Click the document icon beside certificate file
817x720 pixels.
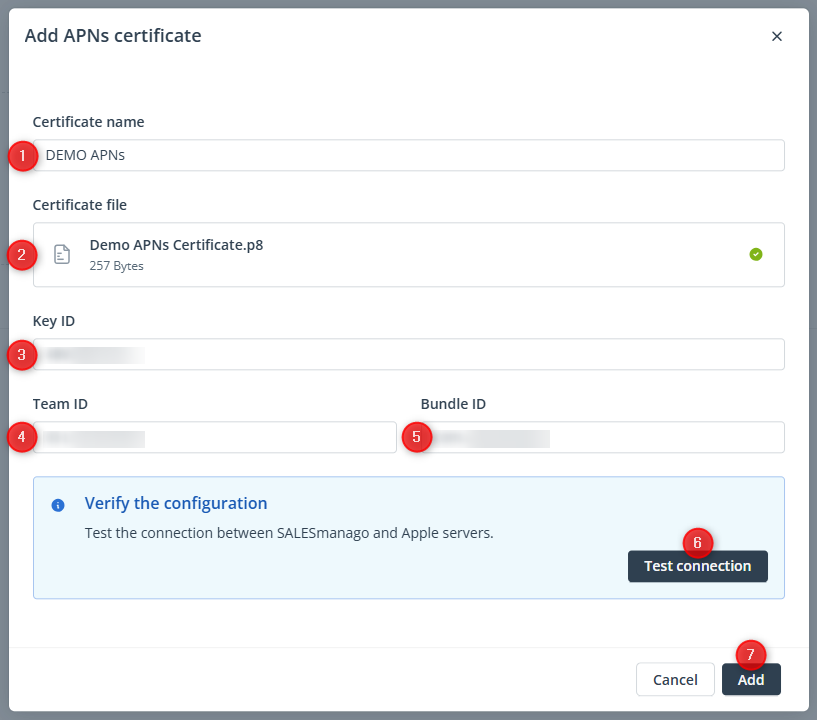[62, 254]
